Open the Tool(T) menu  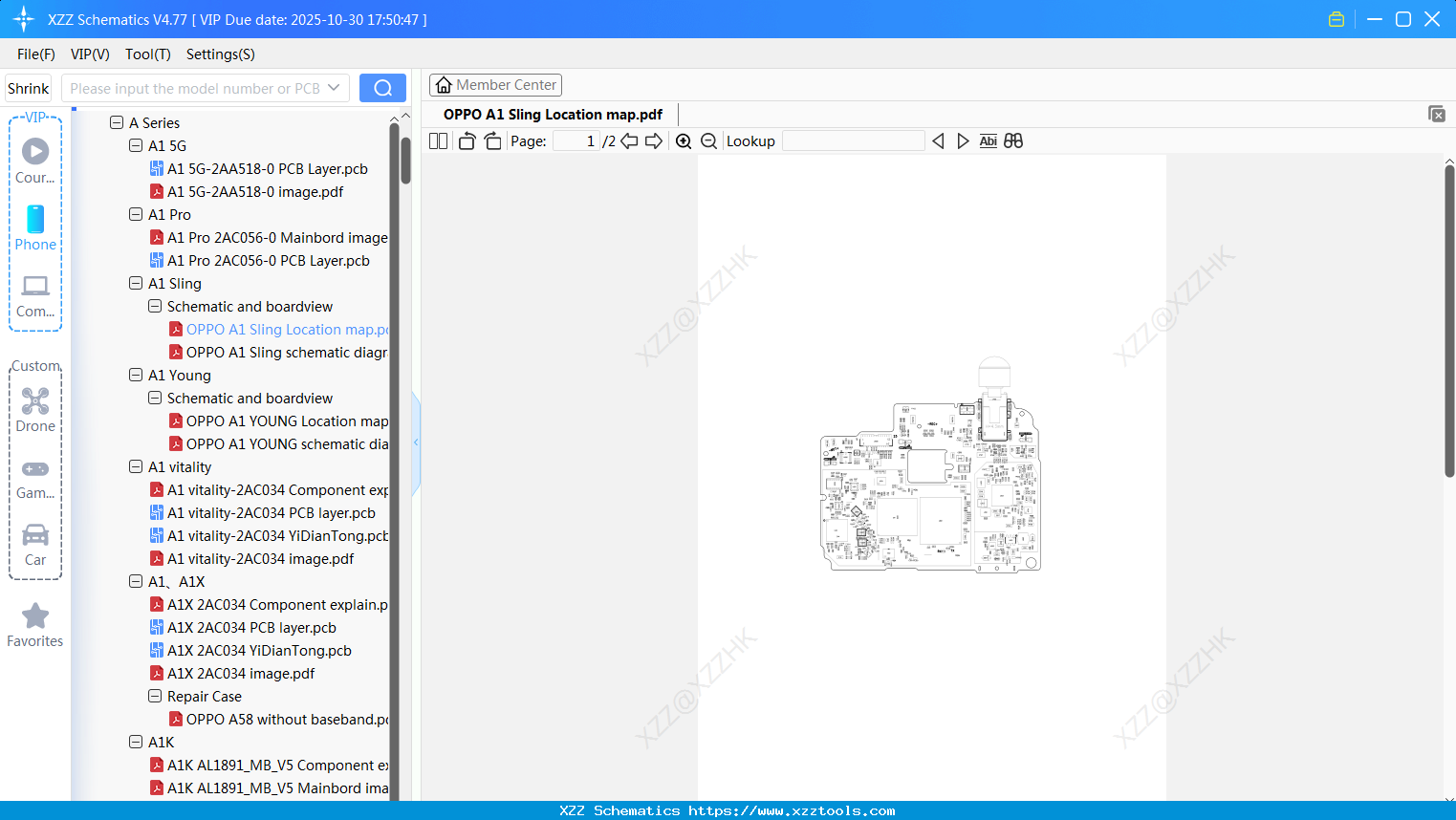[148, 54]
